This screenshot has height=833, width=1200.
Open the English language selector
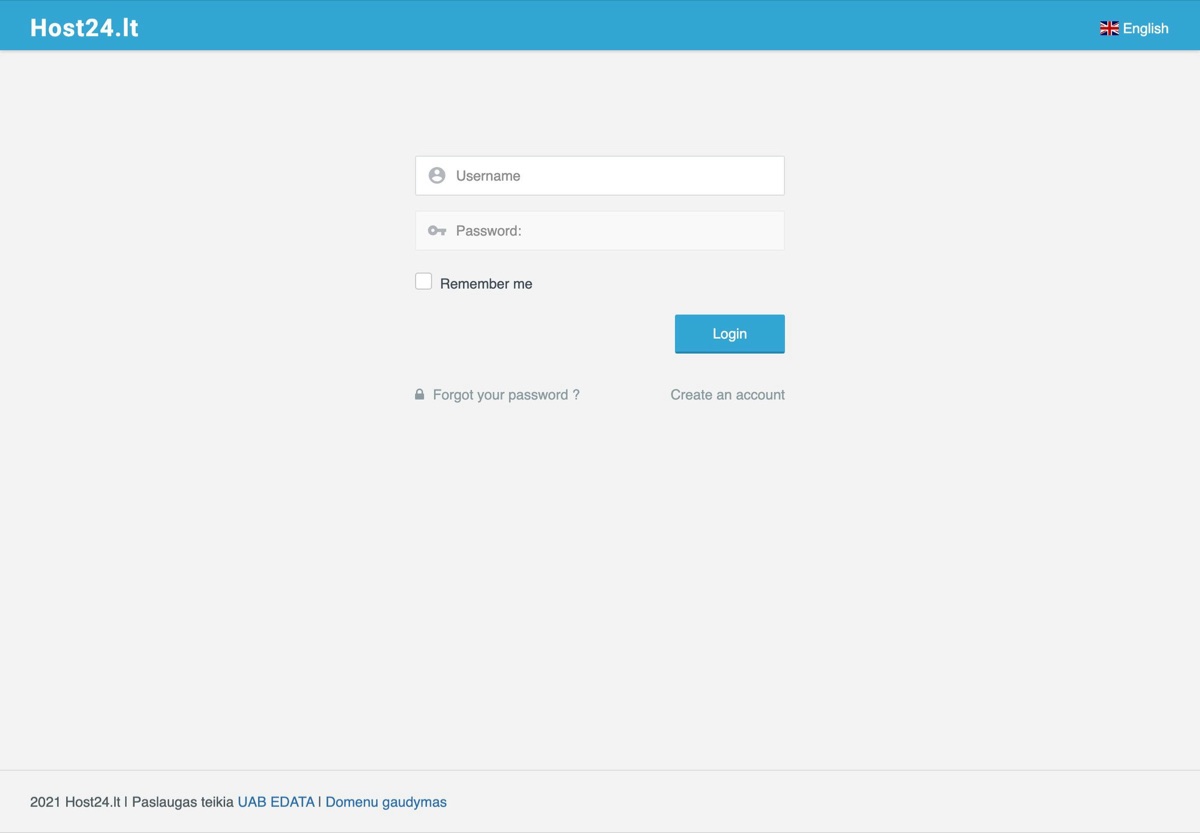click(x=1134, y=28)
